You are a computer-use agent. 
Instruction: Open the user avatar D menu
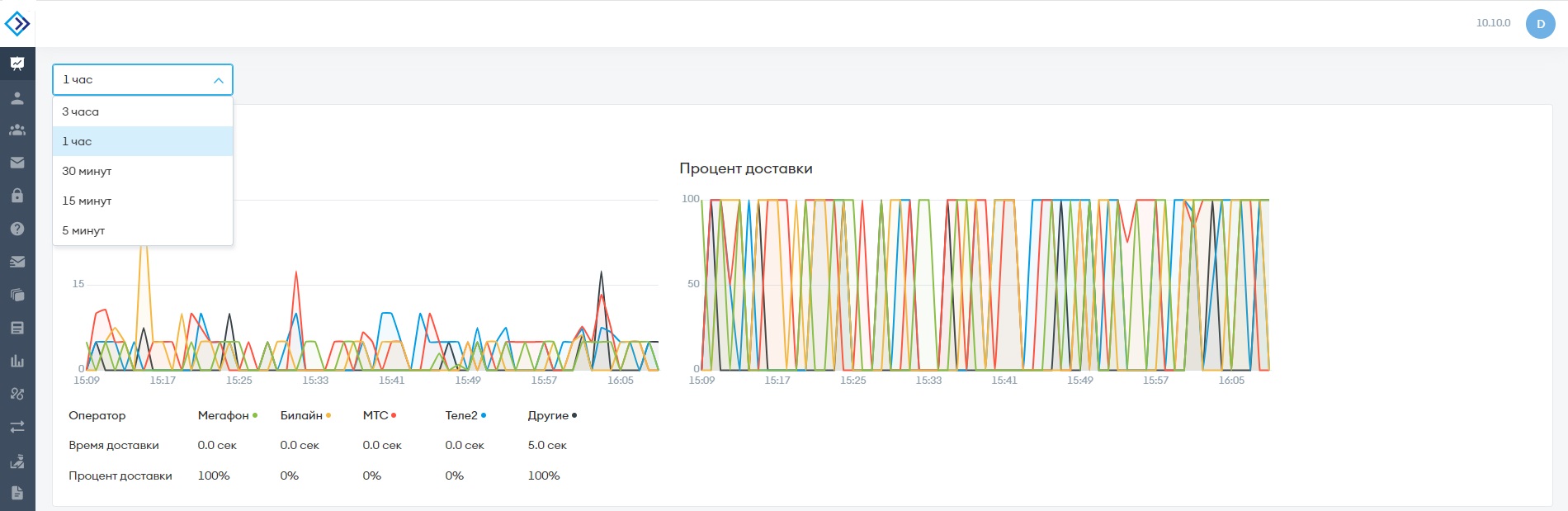(x=1540, y=24)
